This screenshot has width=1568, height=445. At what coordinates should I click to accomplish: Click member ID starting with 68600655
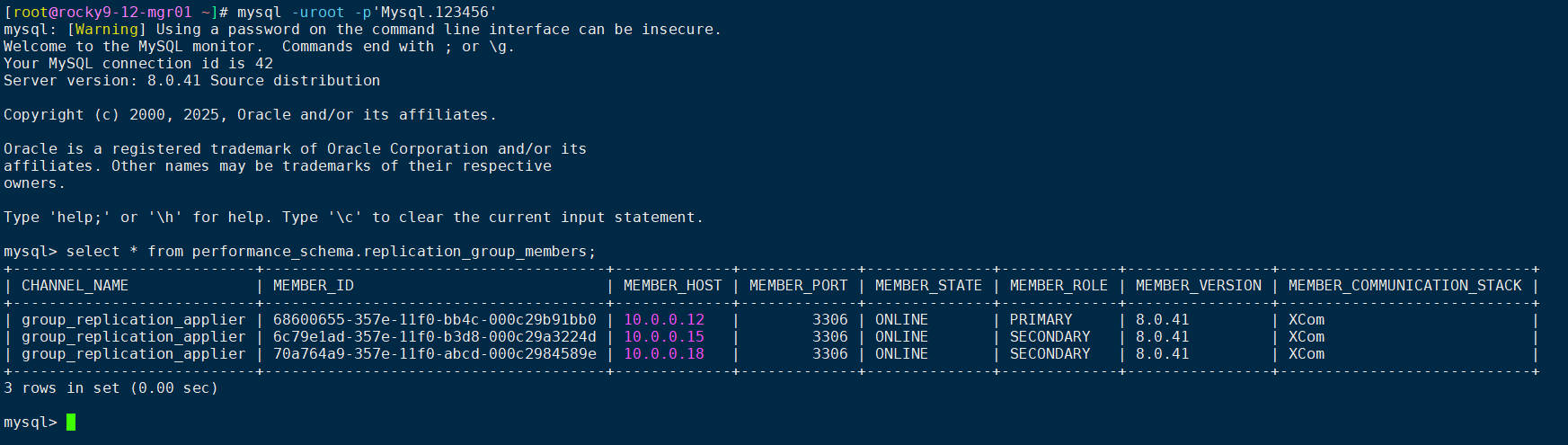(x=435, y=320)
